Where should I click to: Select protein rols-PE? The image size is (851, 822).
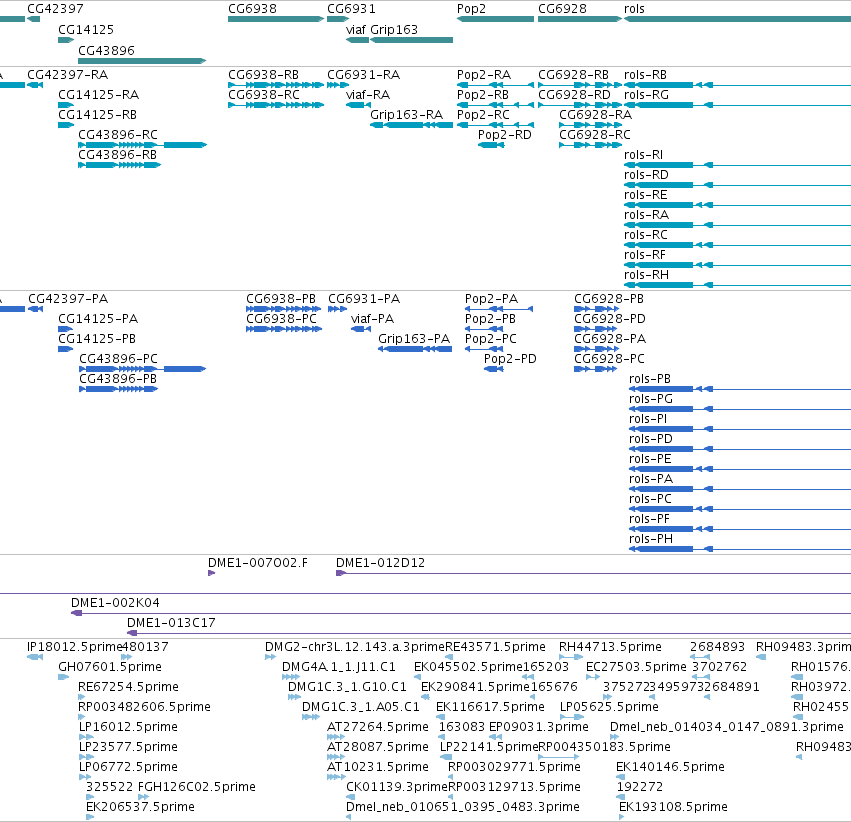pos(740,469)
